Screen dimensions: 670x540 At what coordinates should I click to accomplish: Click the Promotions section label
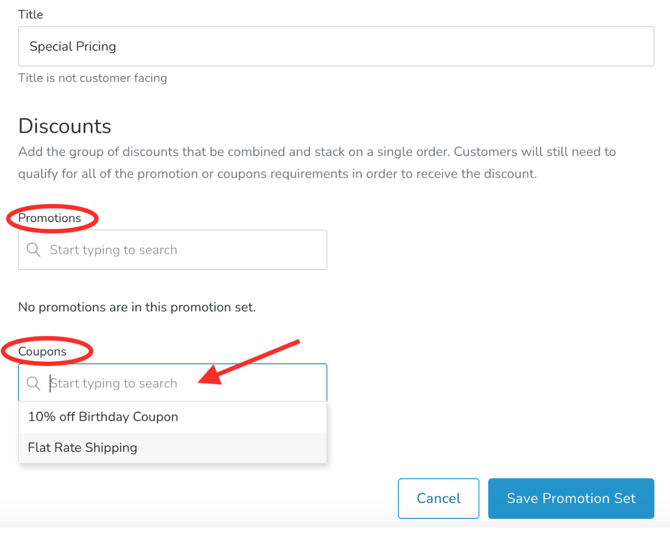[x=50, y=218]
